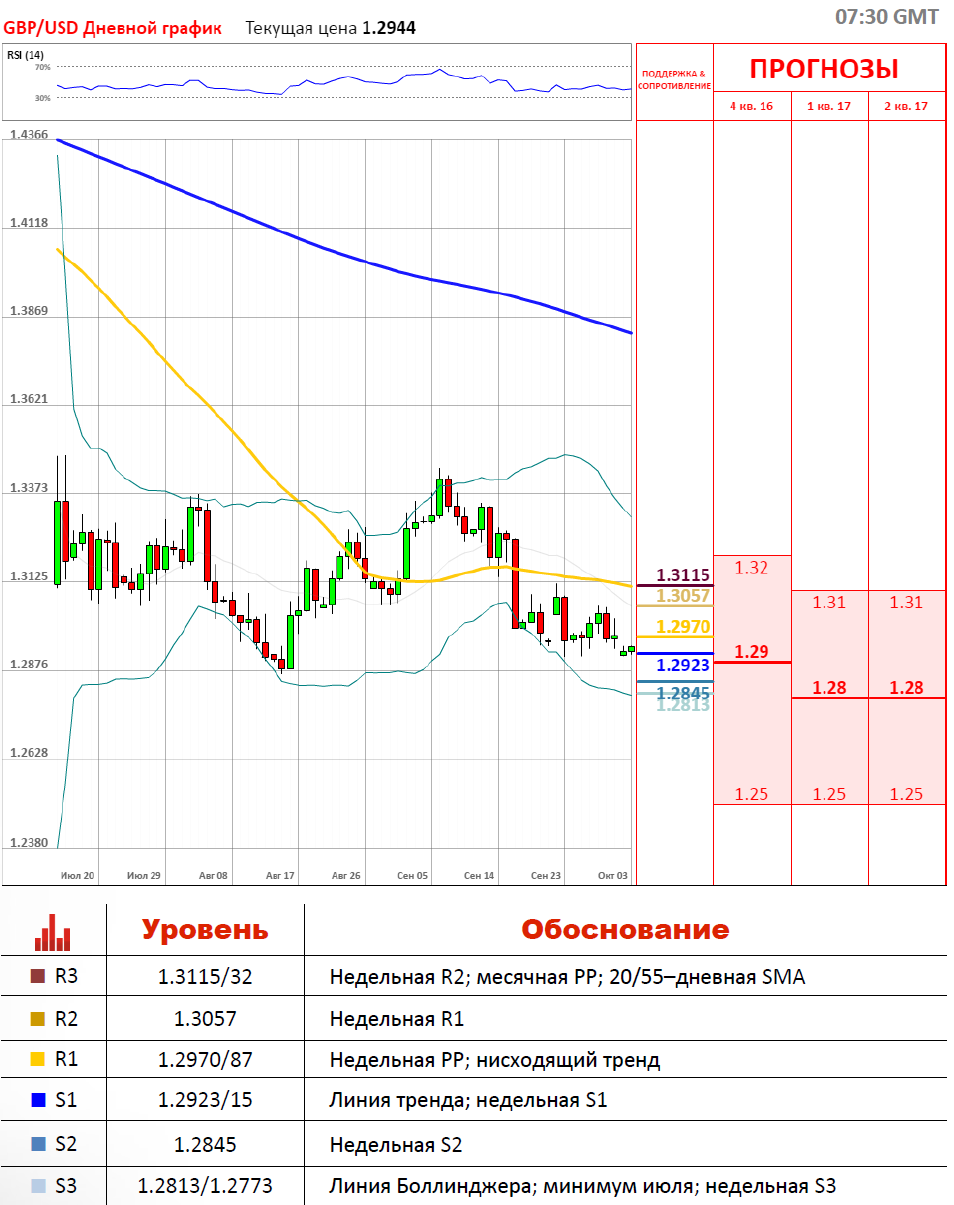The width and height of the screenshot is (954, 1205).
Task: Click the RSI 70% threshold label
Action: 42,67
